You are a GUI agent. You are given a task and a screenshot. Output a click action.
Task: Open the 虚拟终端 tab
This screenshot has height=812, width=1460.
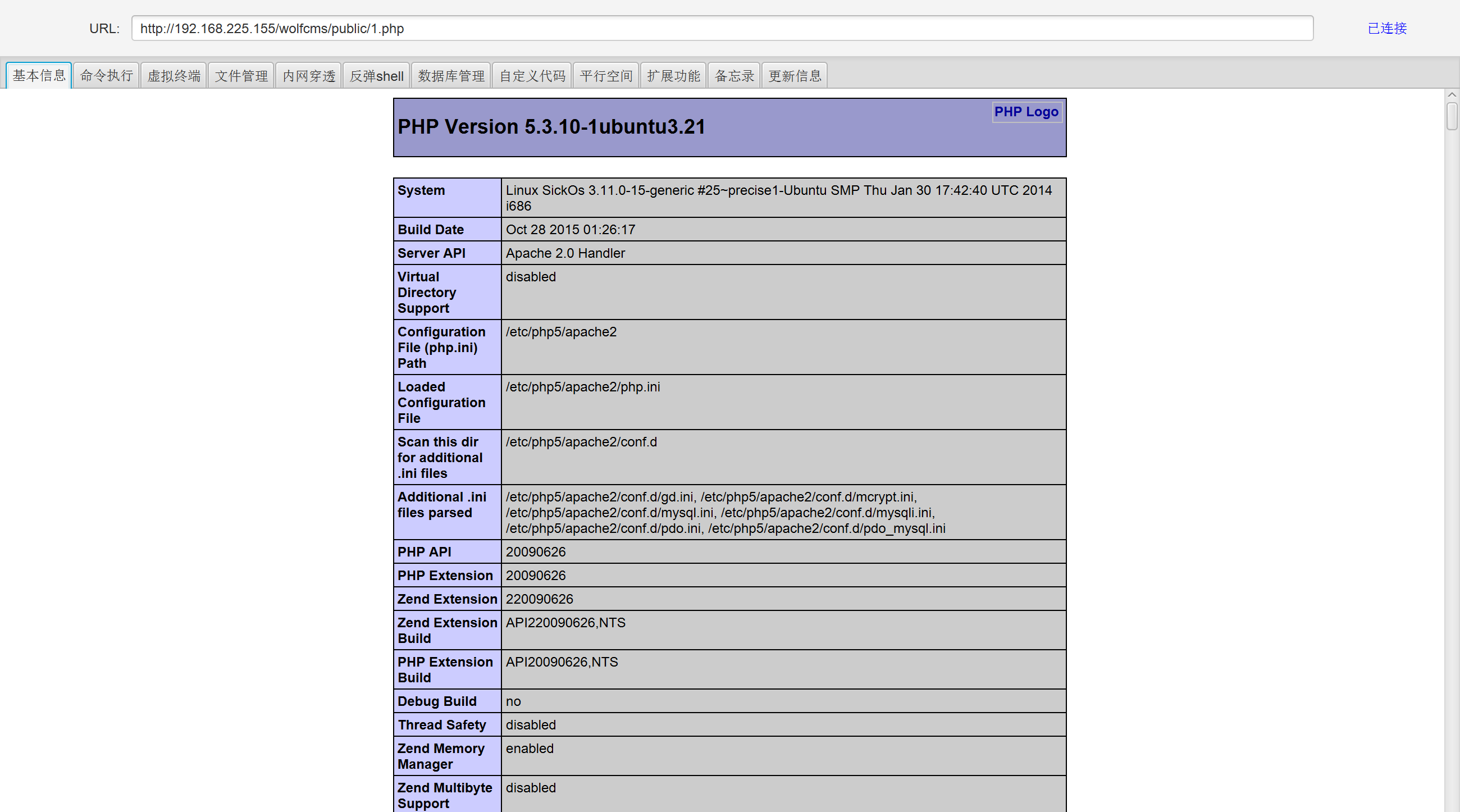pos(174,76)
